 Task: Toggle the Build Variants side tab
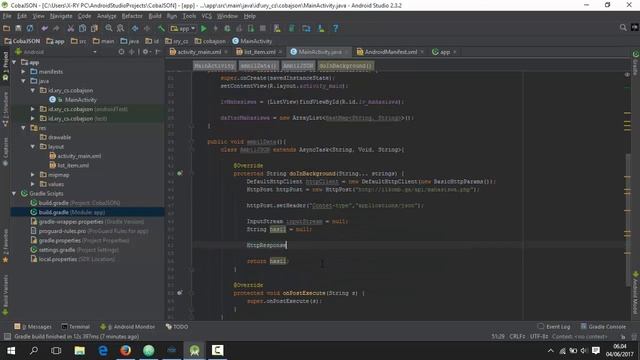pyautogui.click(x=5, y=295)
